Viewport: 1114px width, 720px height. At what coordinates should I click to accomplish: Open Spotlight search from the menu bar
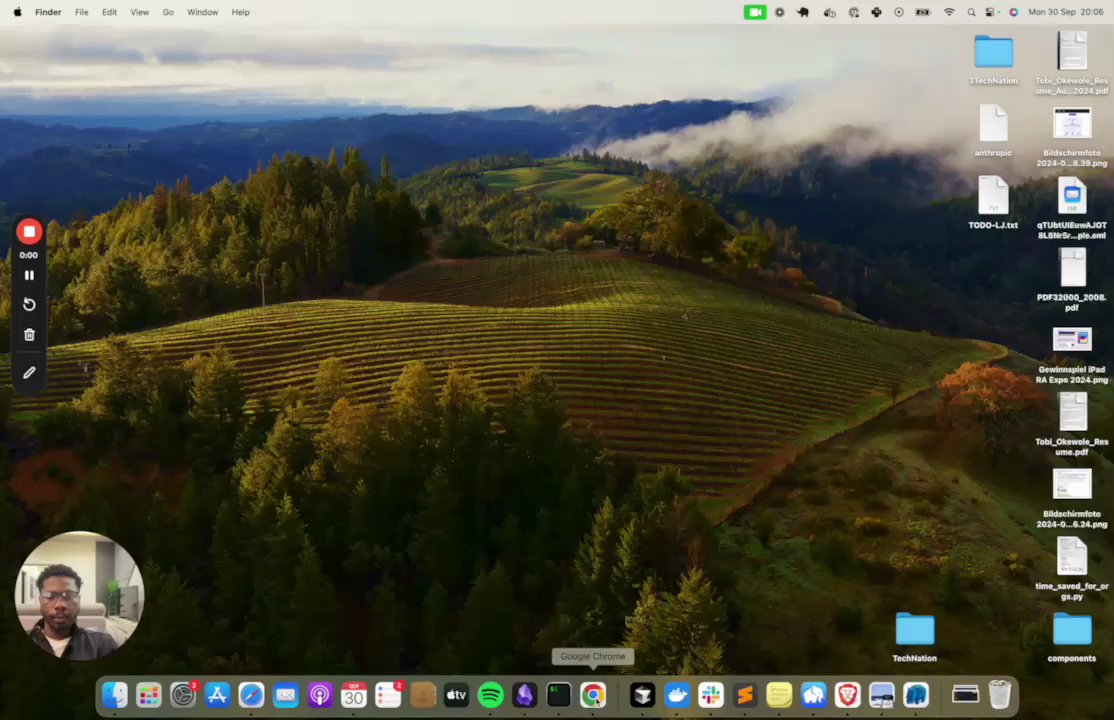pos(971,12)
